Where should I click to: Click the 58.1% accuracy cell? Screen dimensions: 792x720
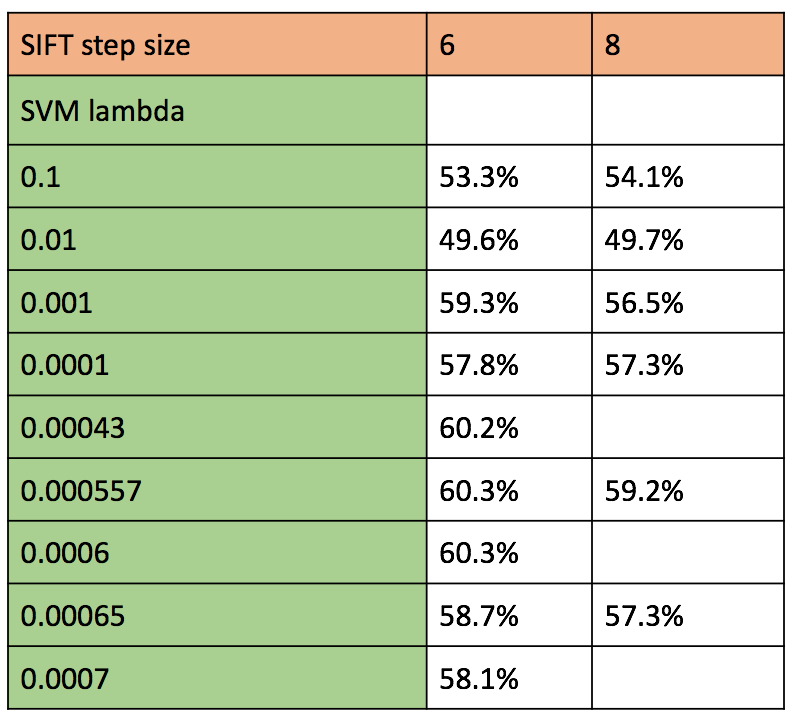coord(509,680)
